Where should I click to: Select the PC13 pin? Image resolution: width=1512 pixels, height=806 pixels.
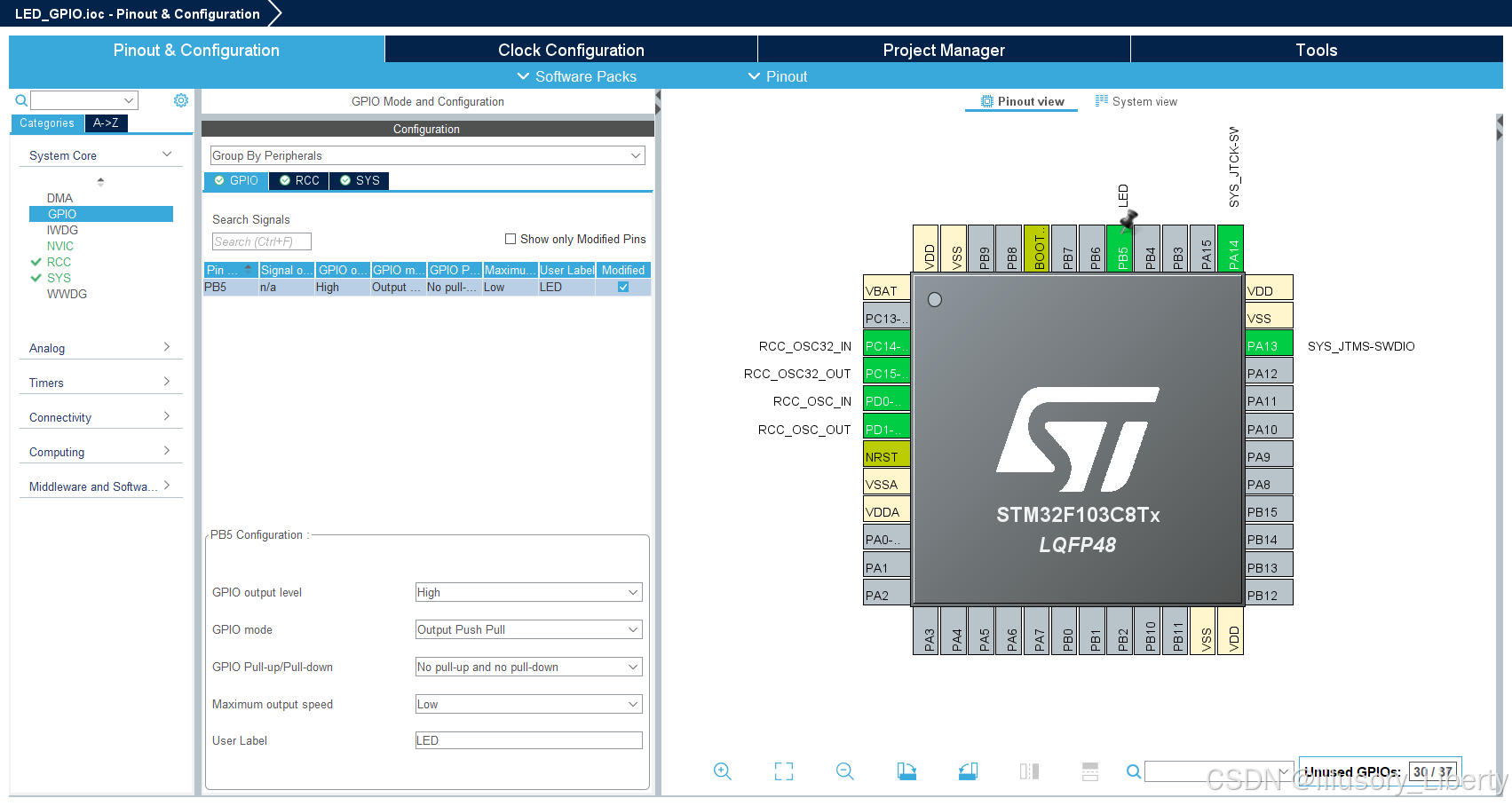point(887,317)
